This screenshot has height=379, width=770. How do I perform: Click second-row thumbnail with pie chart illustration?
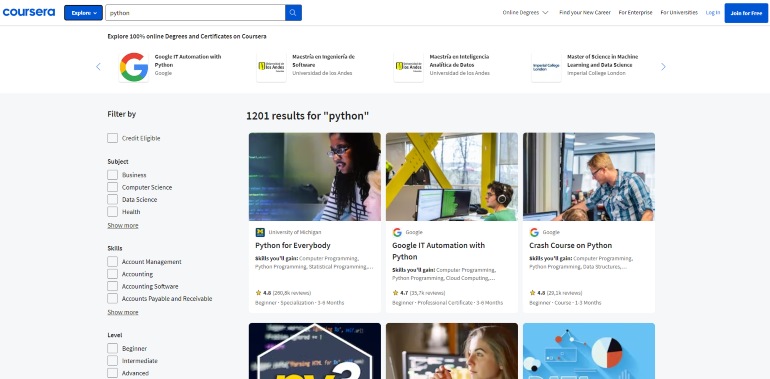point(589,351)
